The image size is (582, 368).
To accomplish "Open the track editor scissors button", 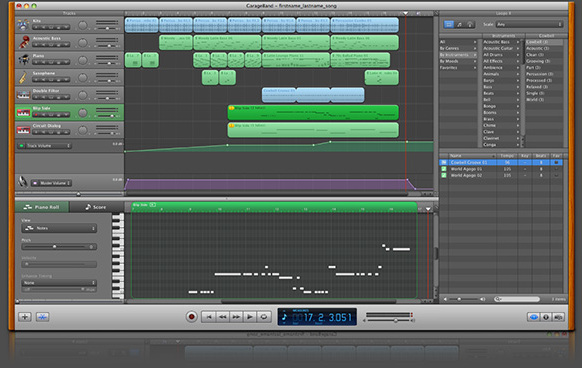I will (43, 317).
